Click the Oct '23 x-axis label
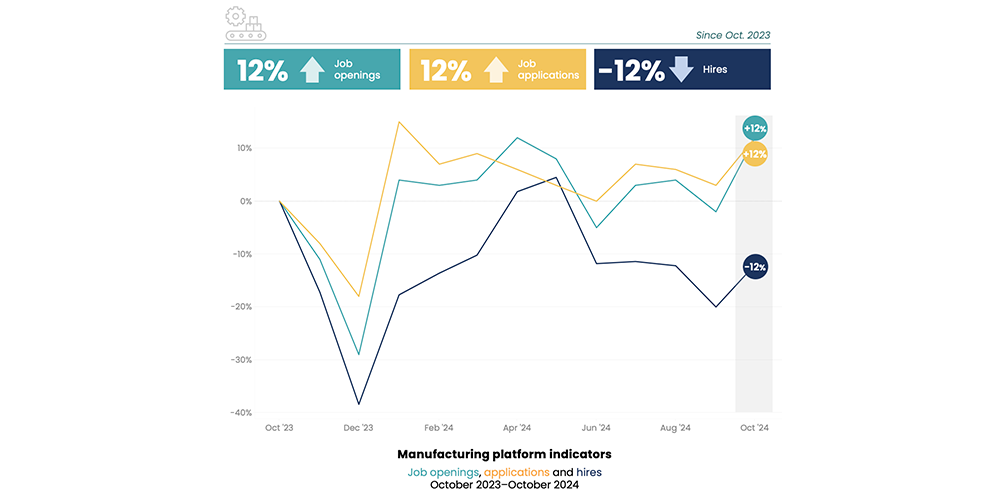 point(279,427)
